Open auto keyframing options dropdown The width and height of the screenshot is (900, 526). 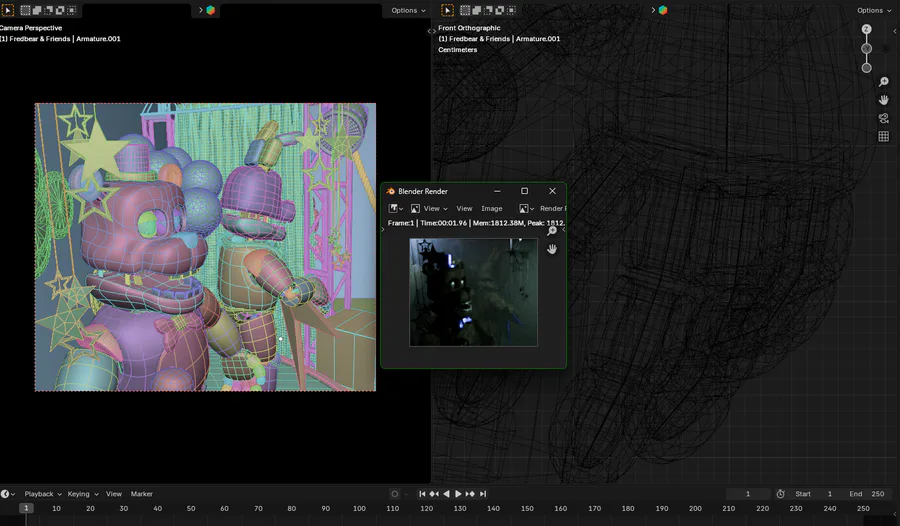point(406,494)
